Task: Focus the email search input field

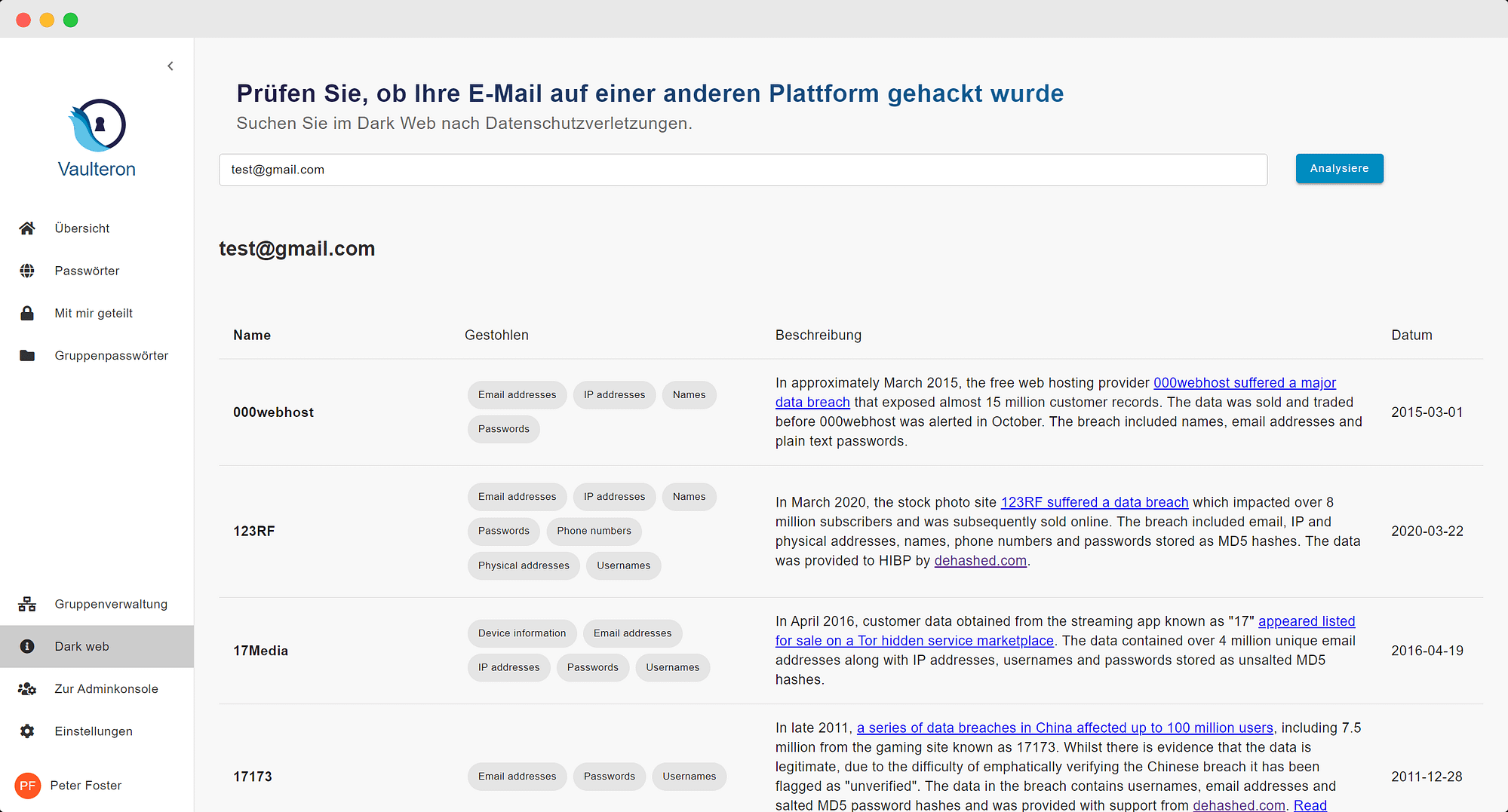Action: tap(743, 170)
